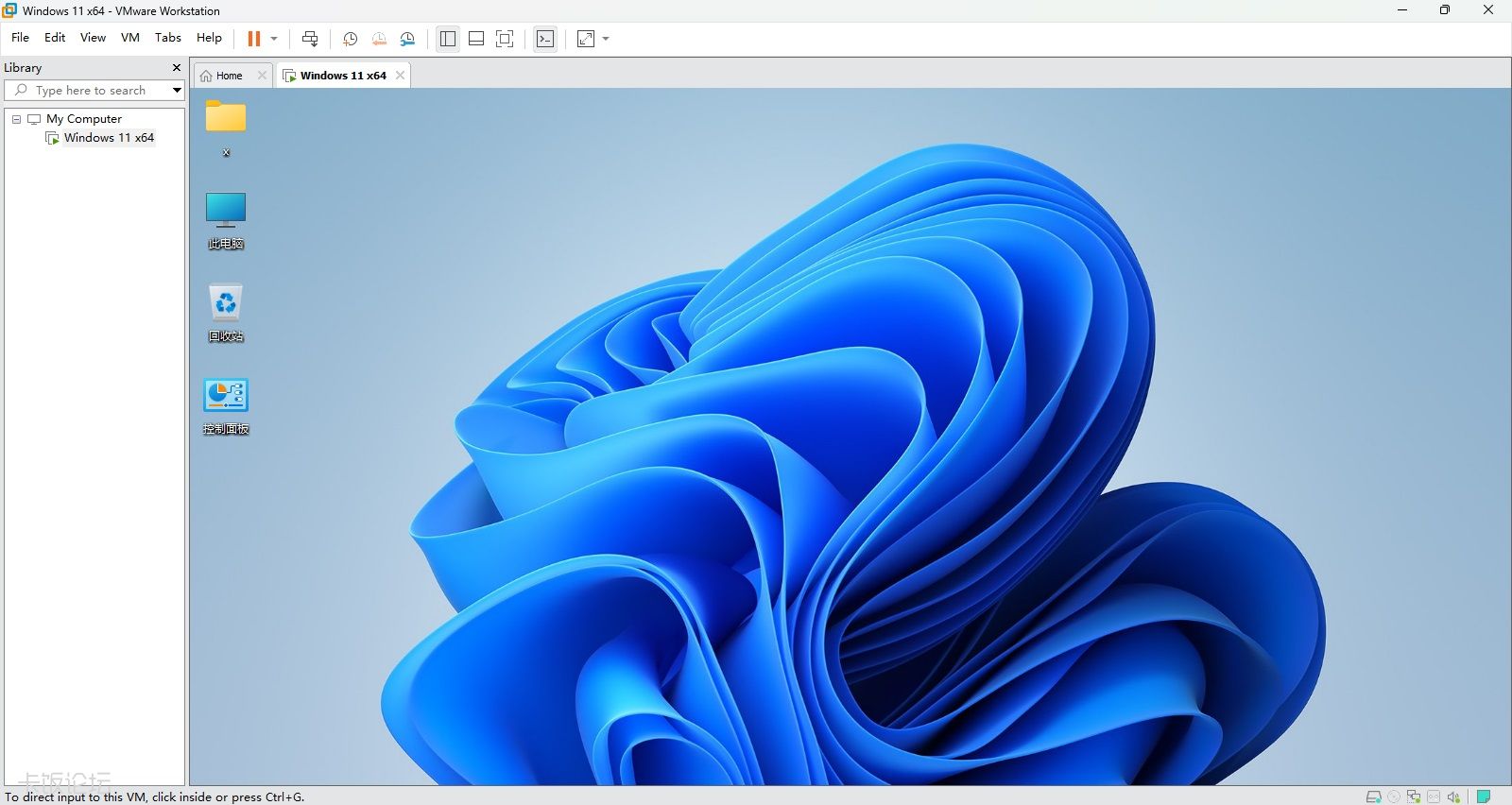The height and width of the screenshot is (805, 1512).
Task: Click the network adapter status icon
Action: tap(1414, 796)
